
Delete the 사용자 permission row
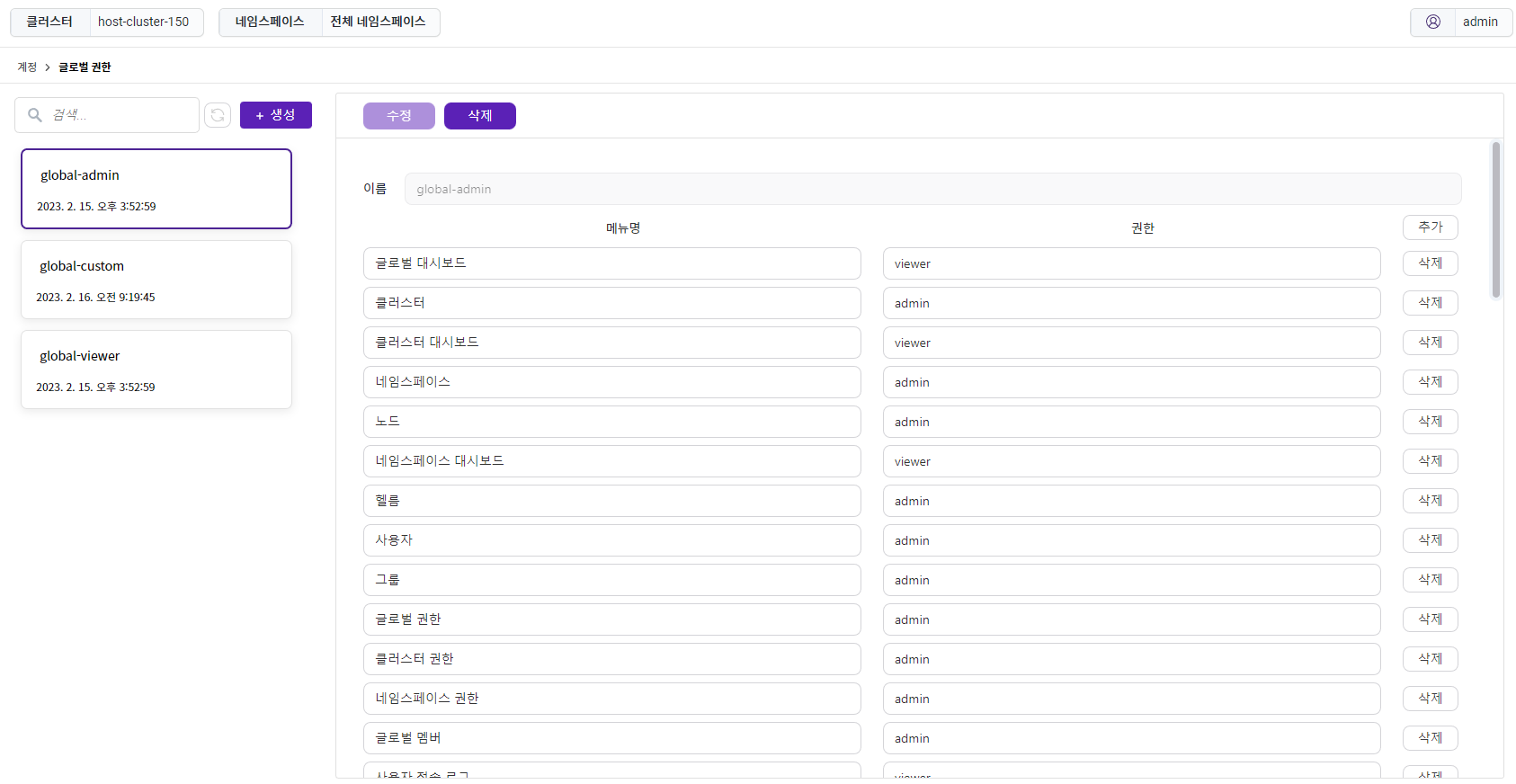coord(1431,540)
